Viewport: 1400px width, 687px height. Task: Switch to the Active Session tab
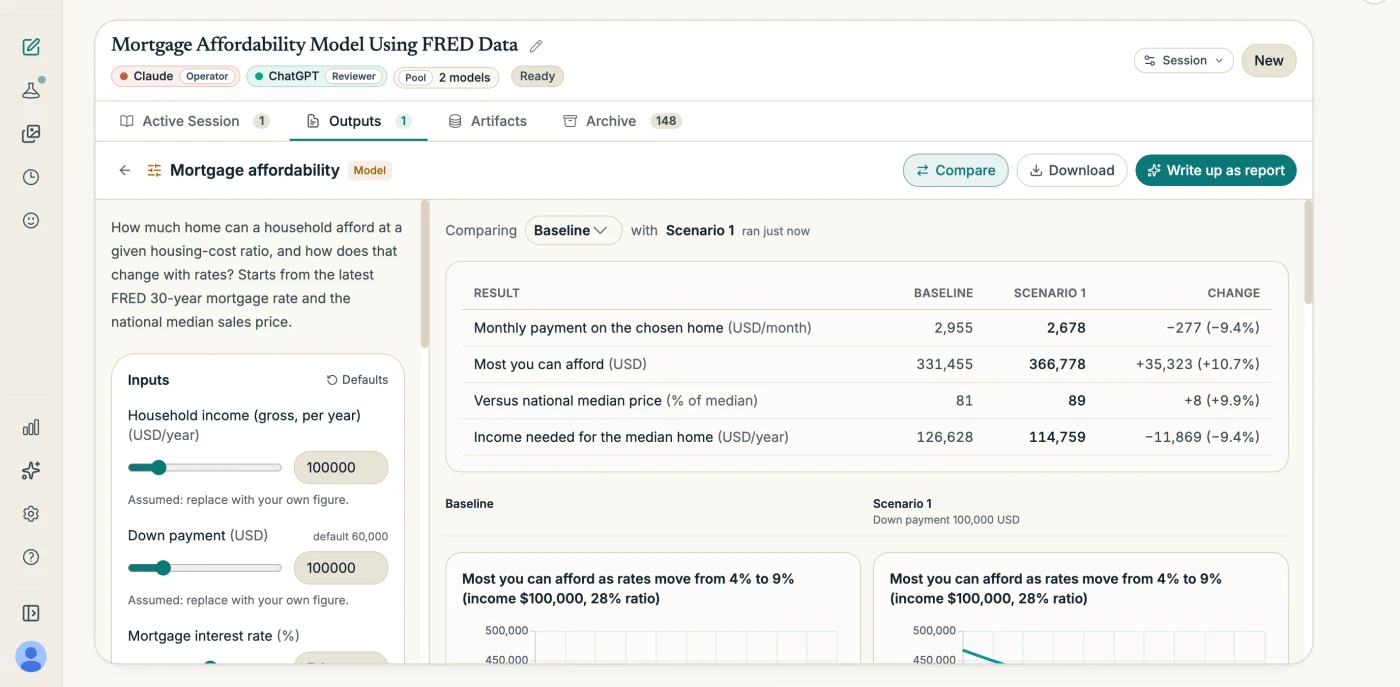tap(194, 121)
